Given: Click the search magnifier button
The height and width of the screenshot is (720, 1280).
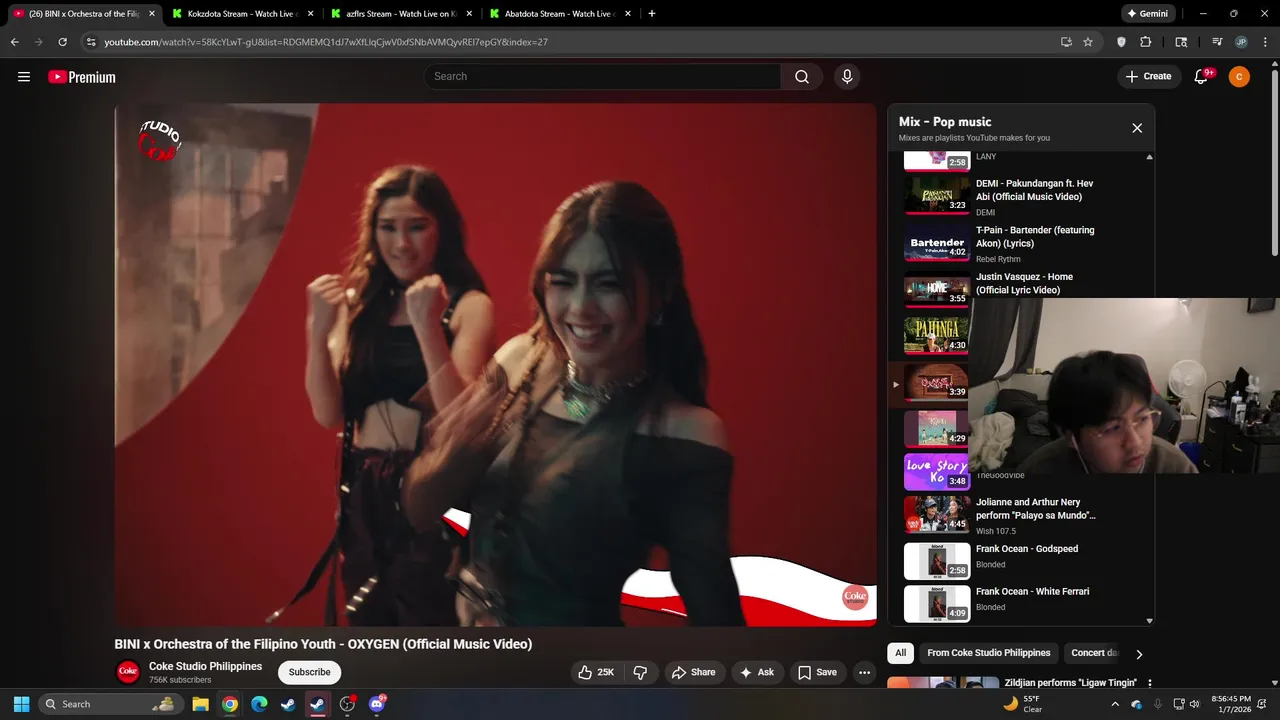Looking at the screenshot, I should point(802,77).
